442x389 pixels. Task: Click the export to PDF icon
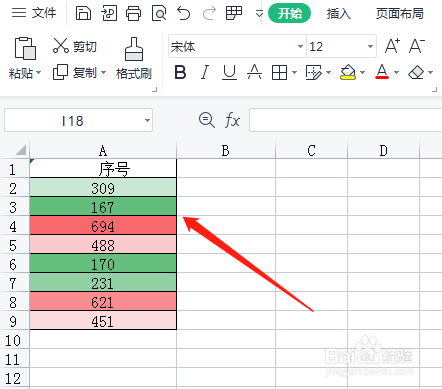(x=109, y=14)
